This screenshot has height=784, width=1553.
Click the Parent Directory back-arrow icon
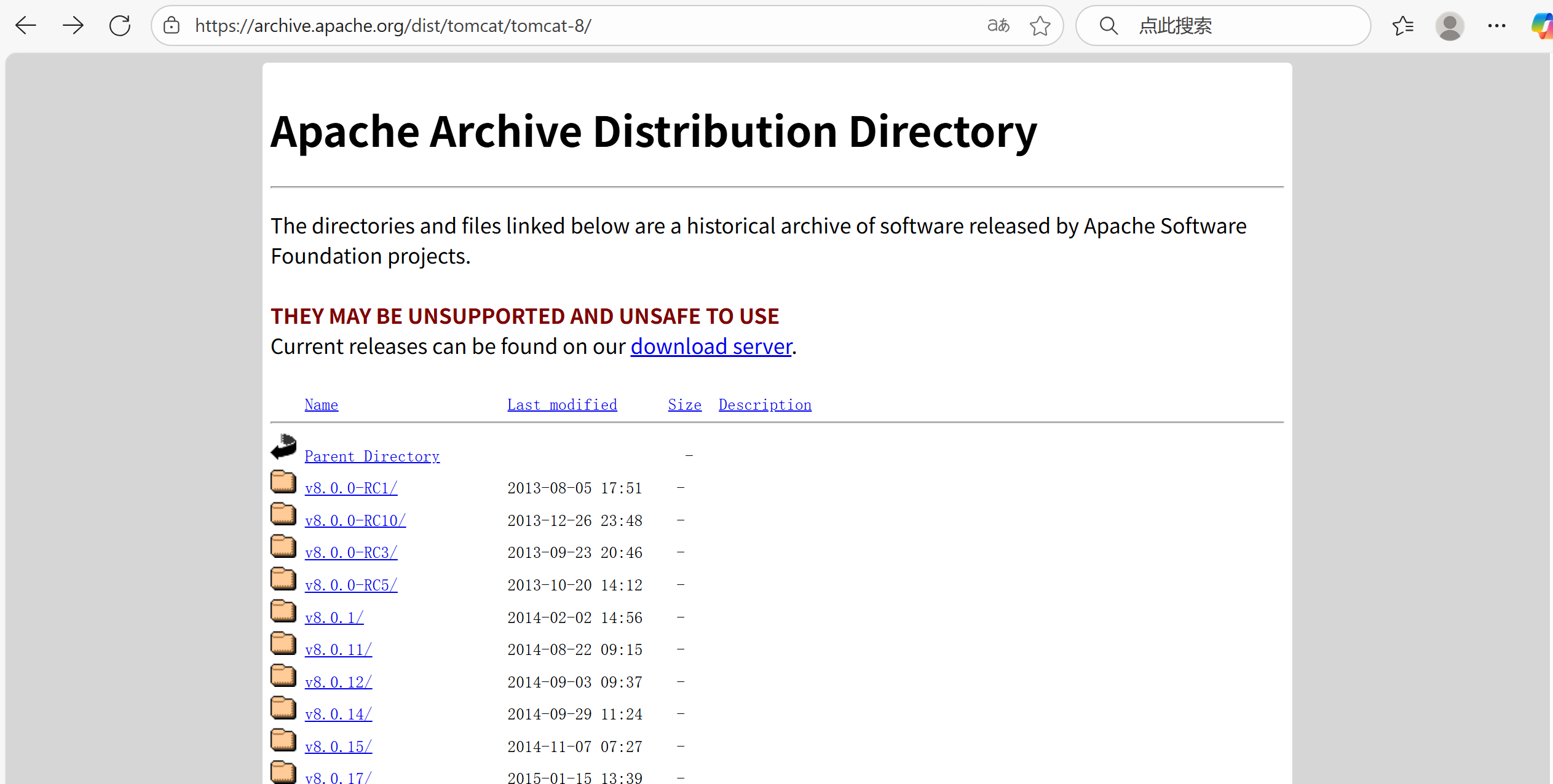tap(283, 447)
